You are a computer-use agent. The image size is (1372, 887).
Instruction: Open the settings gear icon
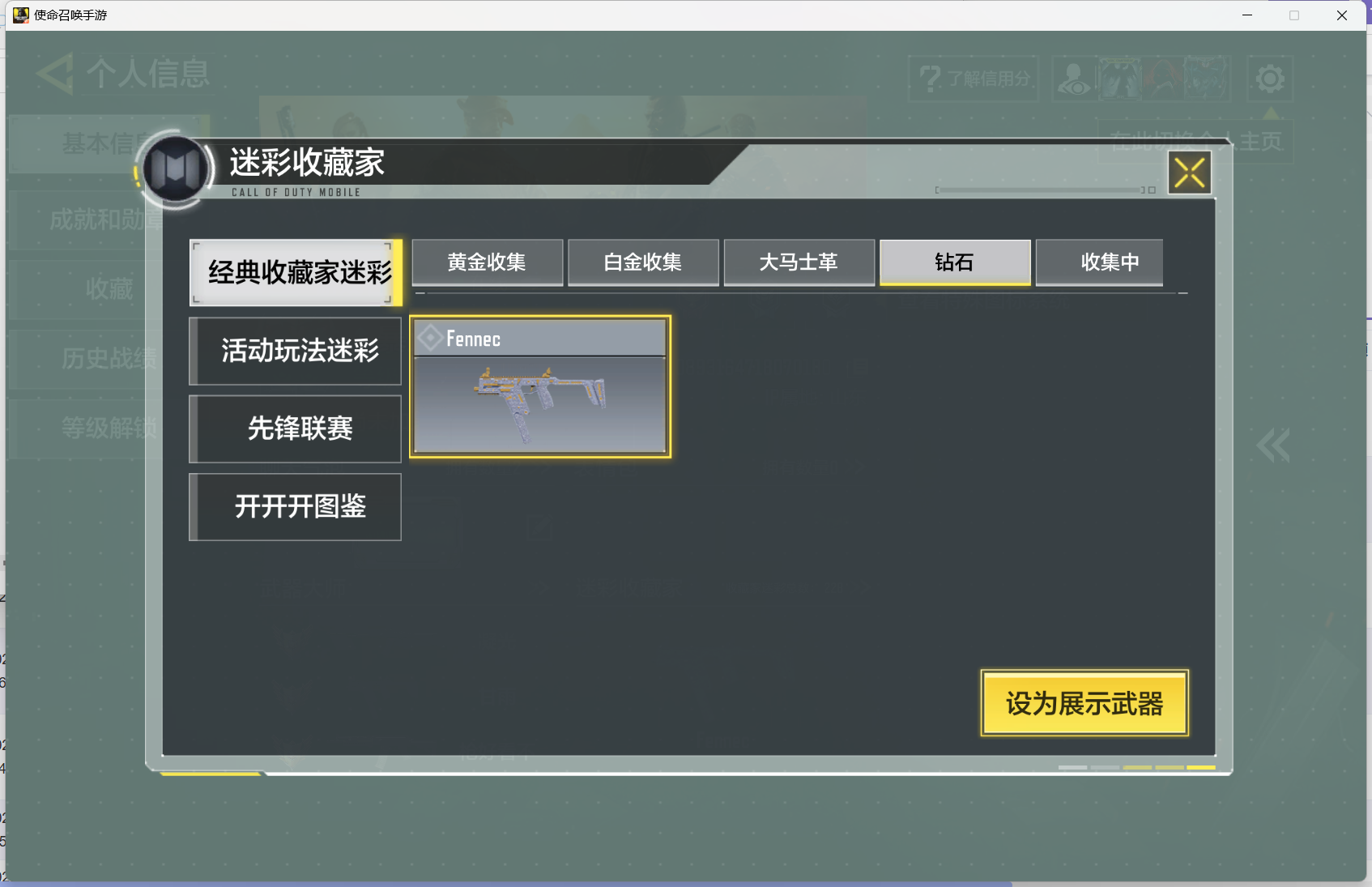point(1269,79)
